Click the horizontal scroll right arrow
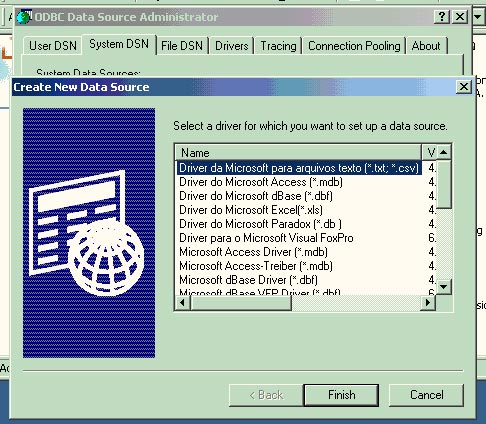 (428, 303)
